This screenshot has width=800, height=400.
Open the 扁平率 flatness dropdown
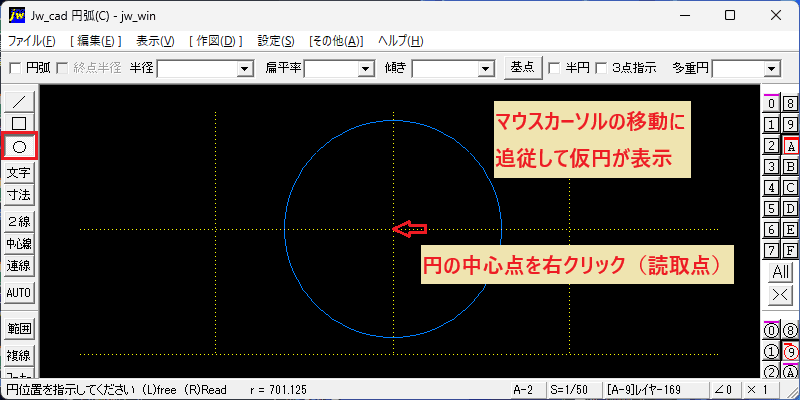365,69
